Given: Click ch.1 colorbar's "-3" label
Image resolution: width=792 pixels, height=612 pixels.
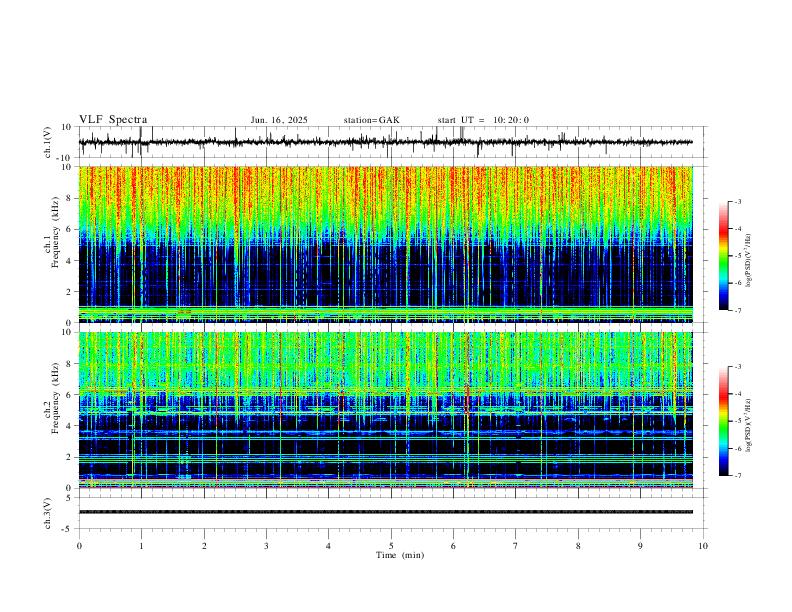Looking at the screenshot, I should [x=737, y=202].
